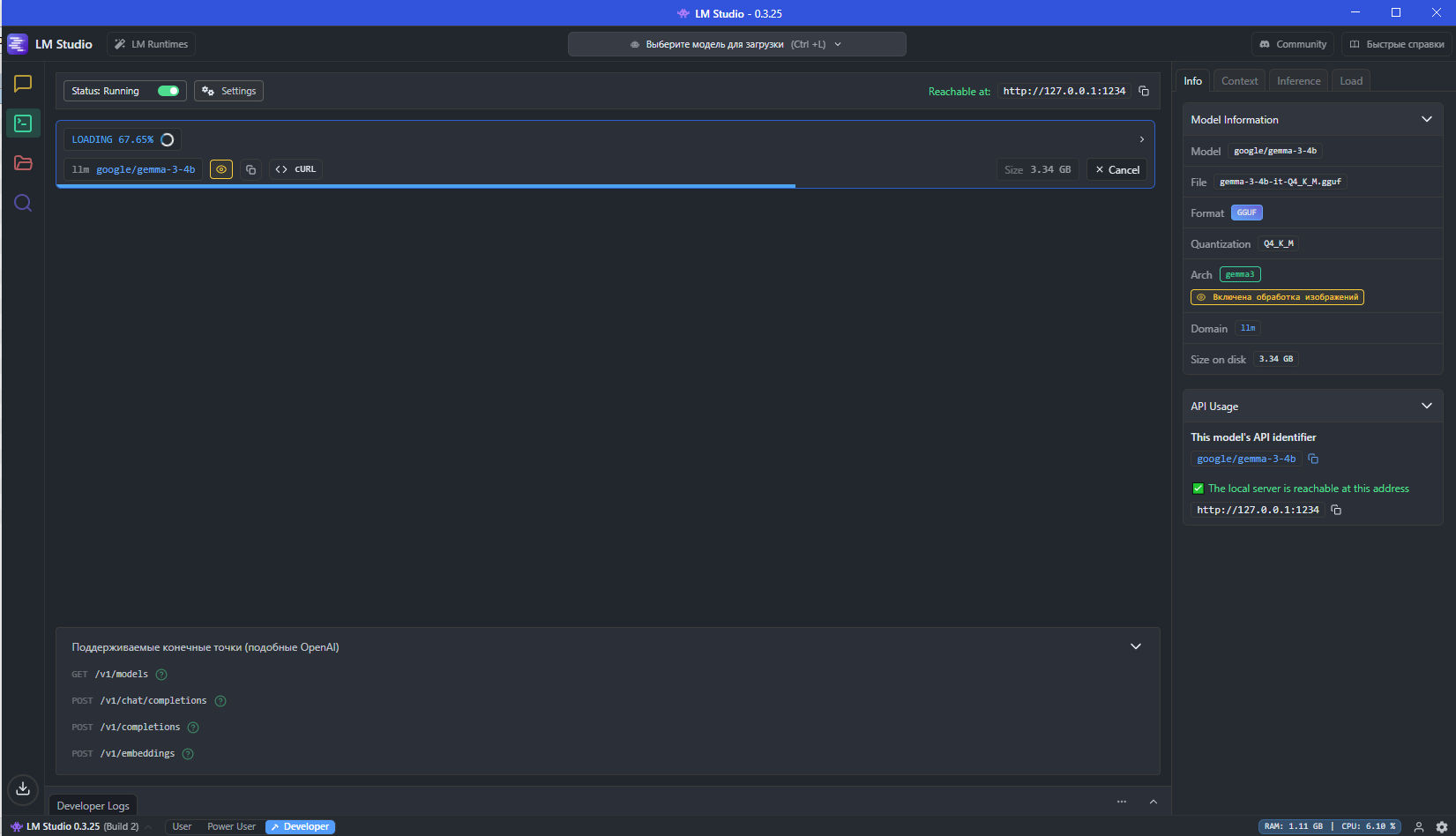This screenshot has width=1456, height=836.
Task: Copy the API identifier in API Usage
Action: point(1313,459)
